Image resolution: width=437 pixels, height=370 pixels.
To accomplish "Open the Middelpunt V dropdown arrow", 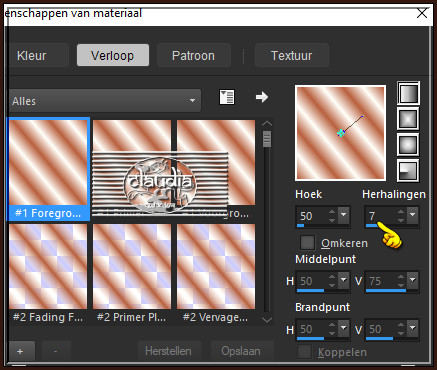I will click(x=412, y=281).
